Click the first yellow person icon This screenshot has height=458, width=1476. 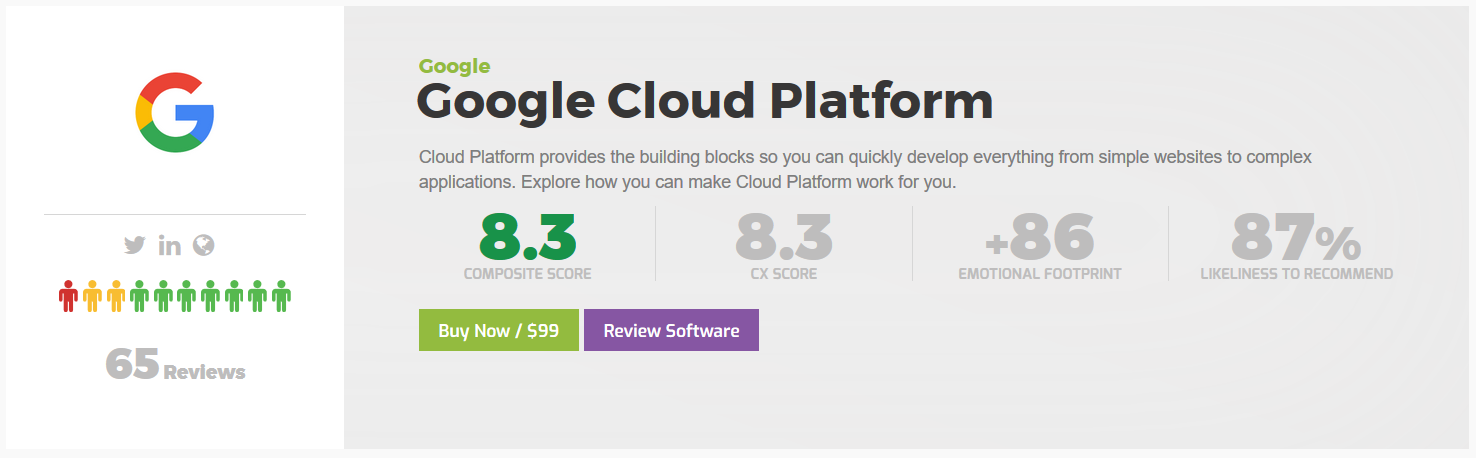point(92,296)
